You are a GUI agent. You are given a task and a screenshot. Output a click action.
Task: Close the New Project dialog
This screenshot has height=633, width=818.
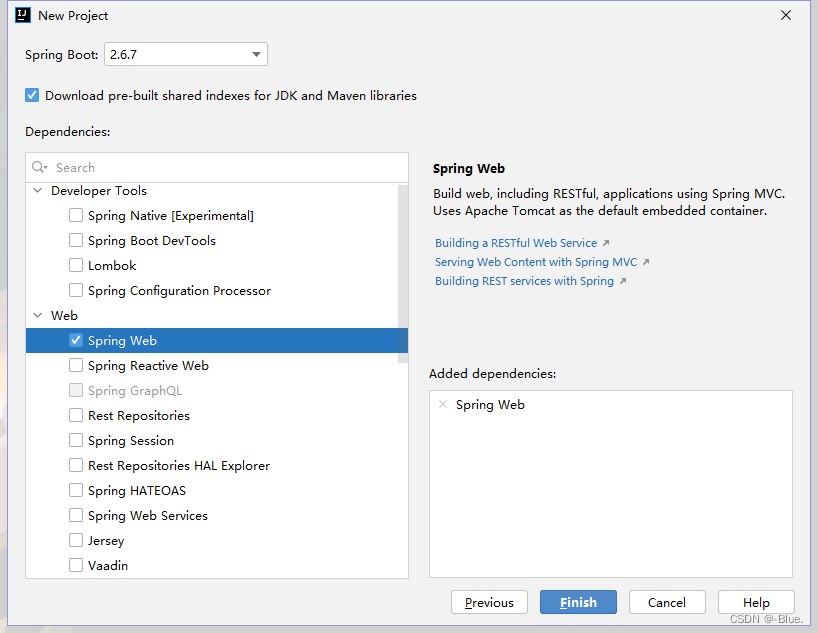786,15
